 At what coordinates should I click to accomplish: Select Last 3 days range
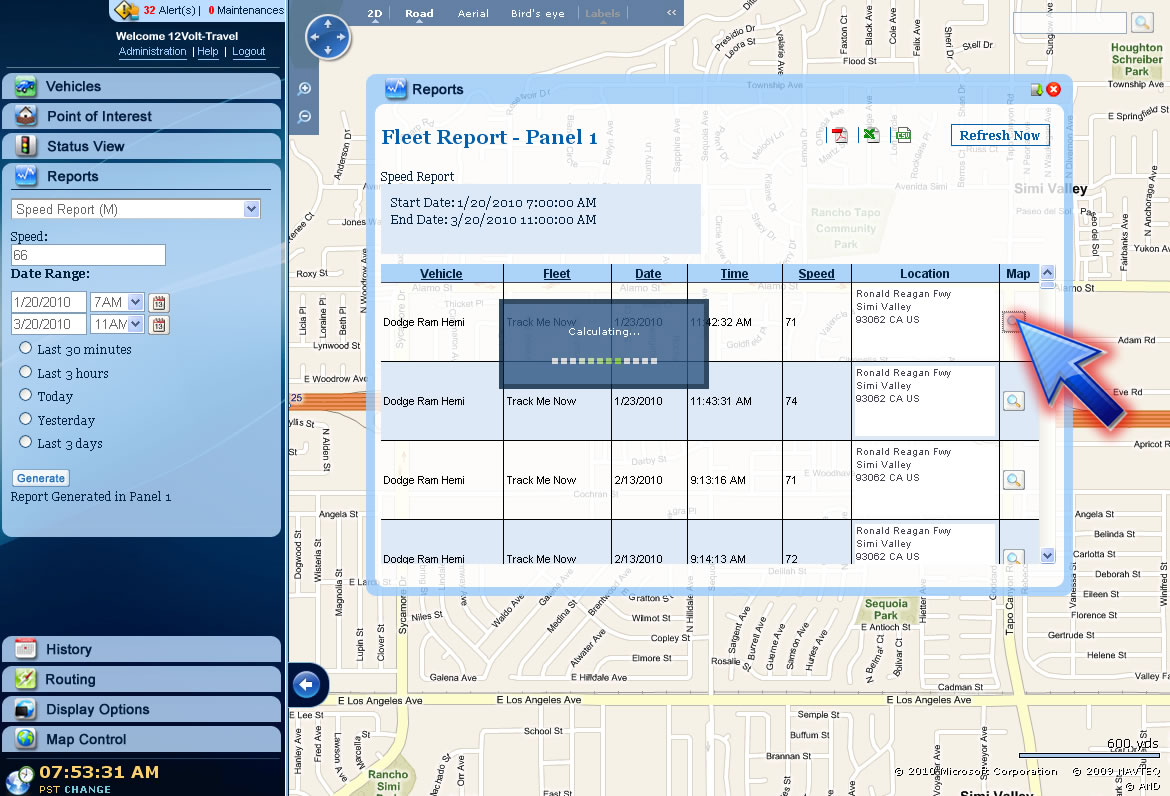(25, 442)
